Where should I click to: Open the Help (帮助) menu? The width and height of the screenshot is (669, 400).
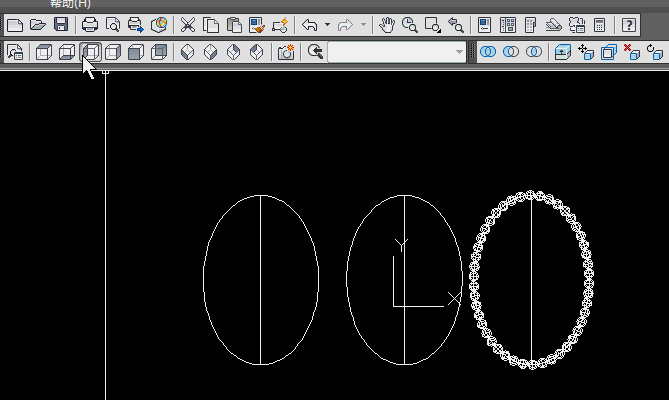(70, 4)
